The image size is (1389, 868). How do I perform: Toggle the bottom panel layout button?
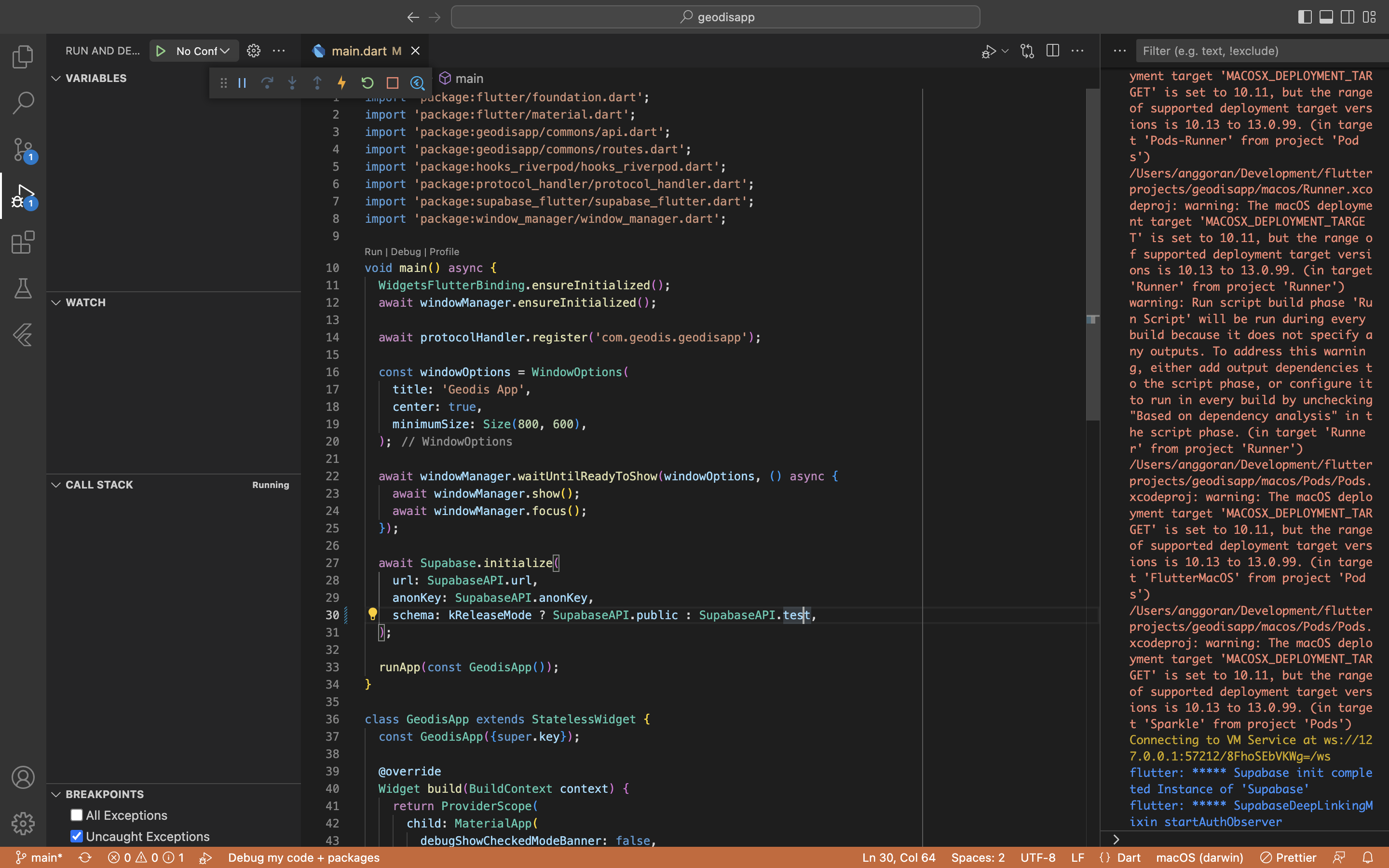1326,17
